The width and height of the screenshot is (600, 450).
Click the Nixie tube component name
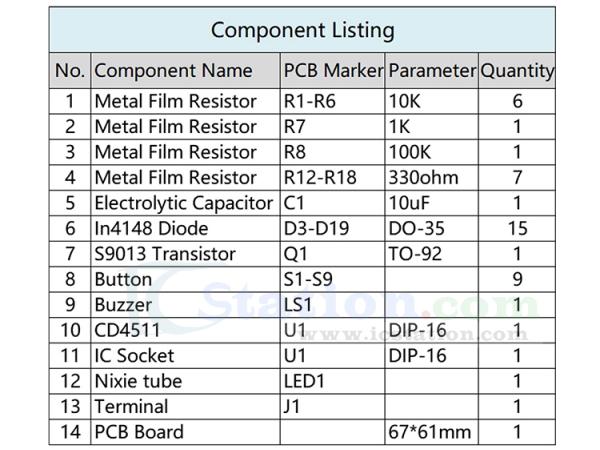[138, 381]
